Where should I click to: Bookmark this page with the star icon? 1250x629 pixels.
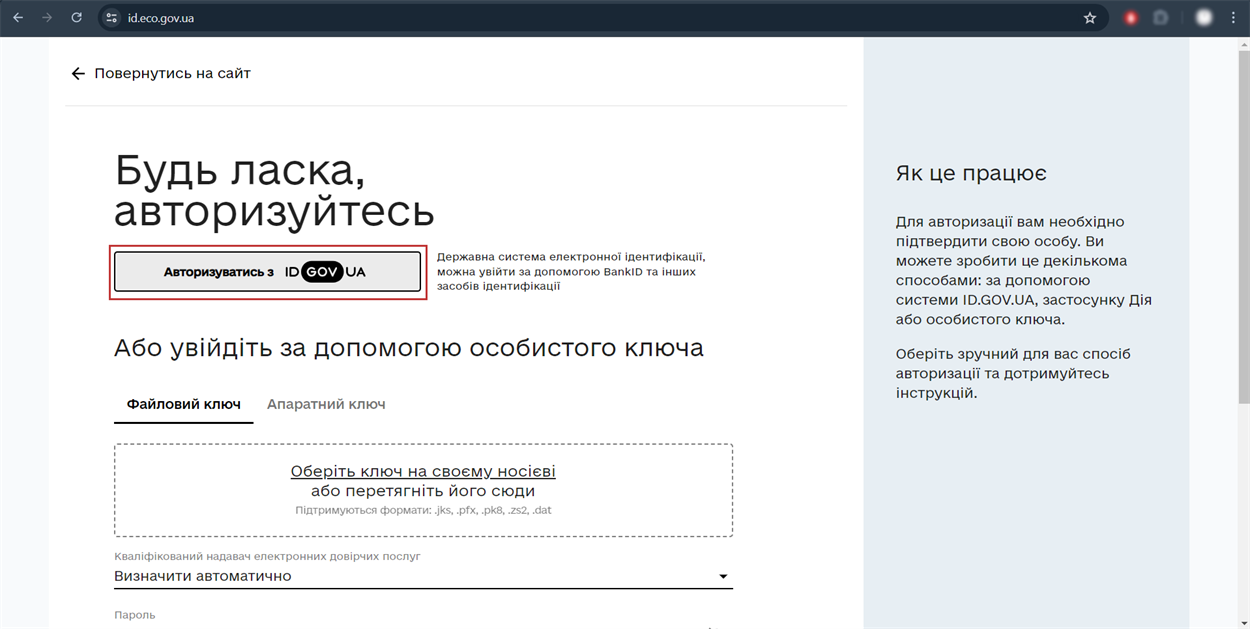pyautogui.click(x=1090, y=18)
